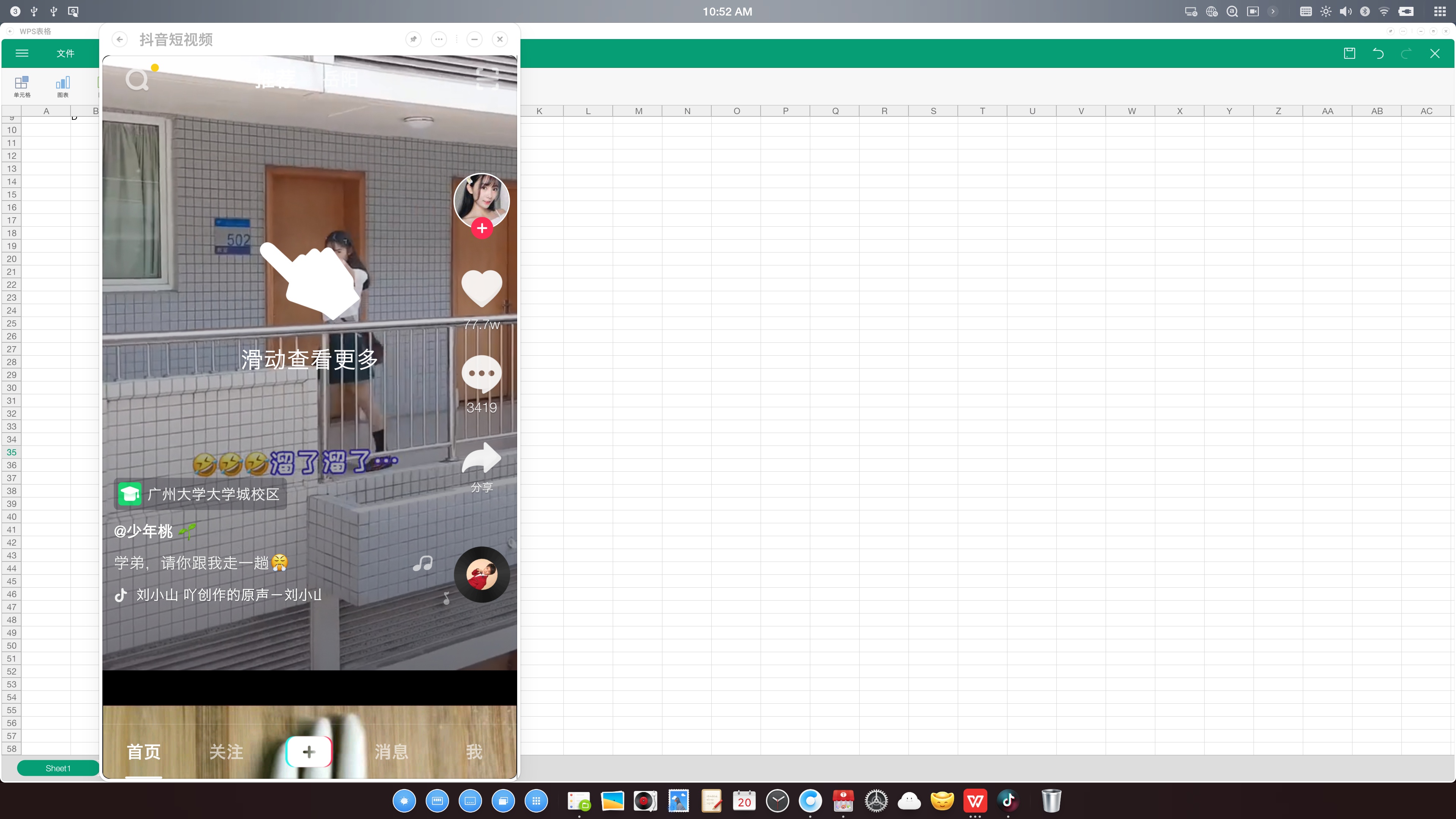Pin the Douyin window on top
Screen dimensions: 1456x819
tap(413, 39)
